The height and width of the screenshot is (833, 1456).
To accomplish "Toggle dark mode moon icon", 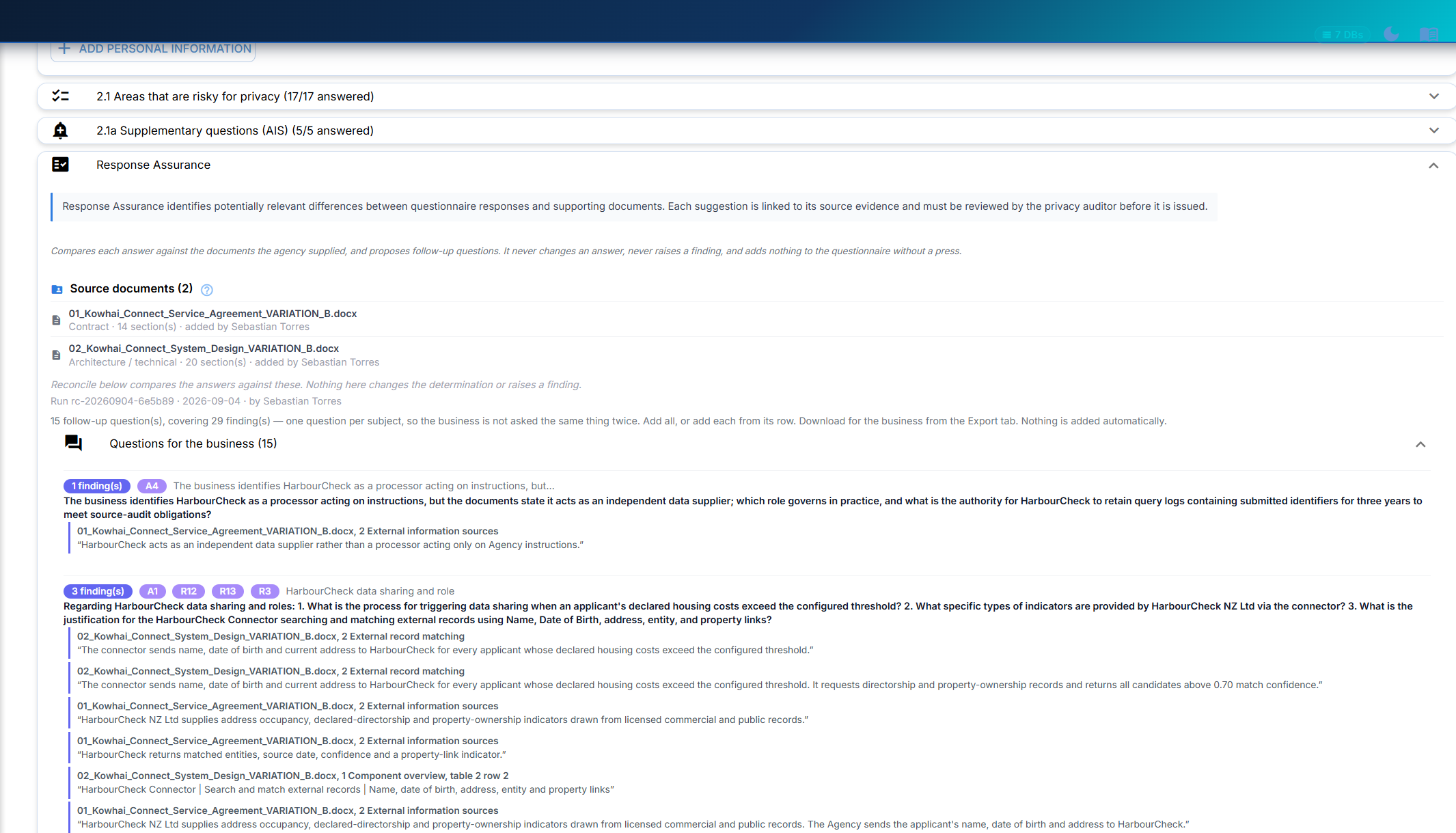I will point(1391,33).
